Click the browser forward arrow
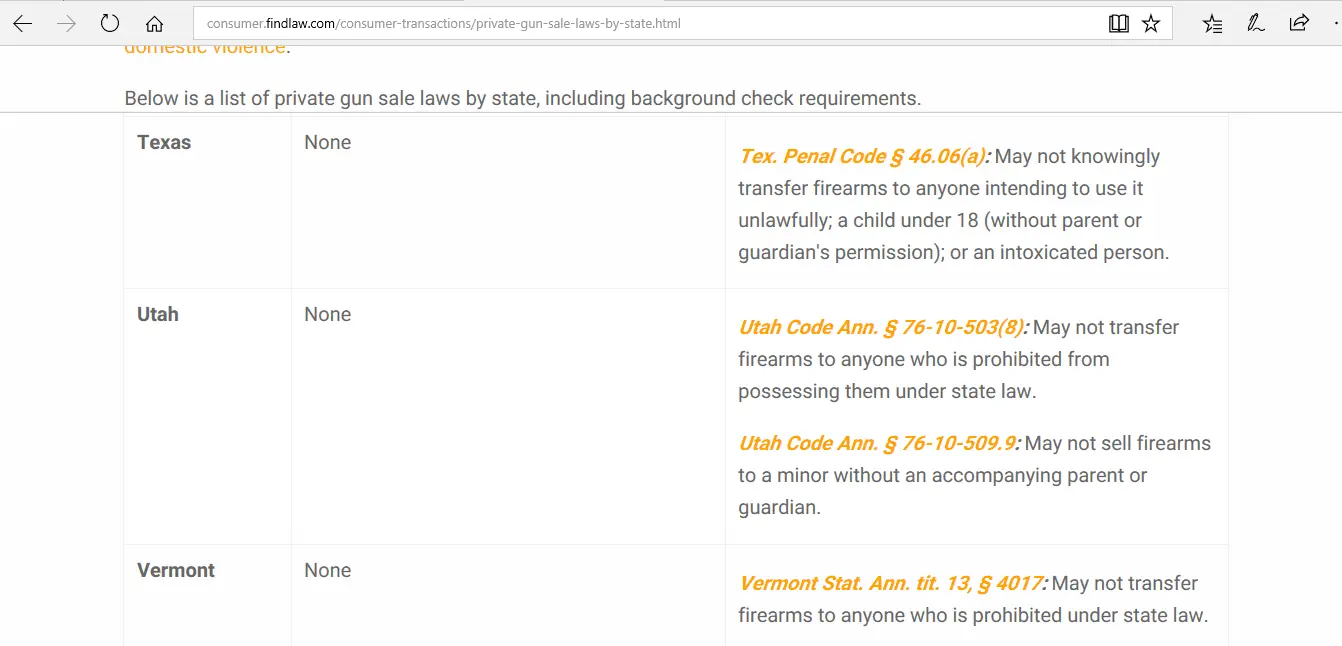 click(67, 23)
